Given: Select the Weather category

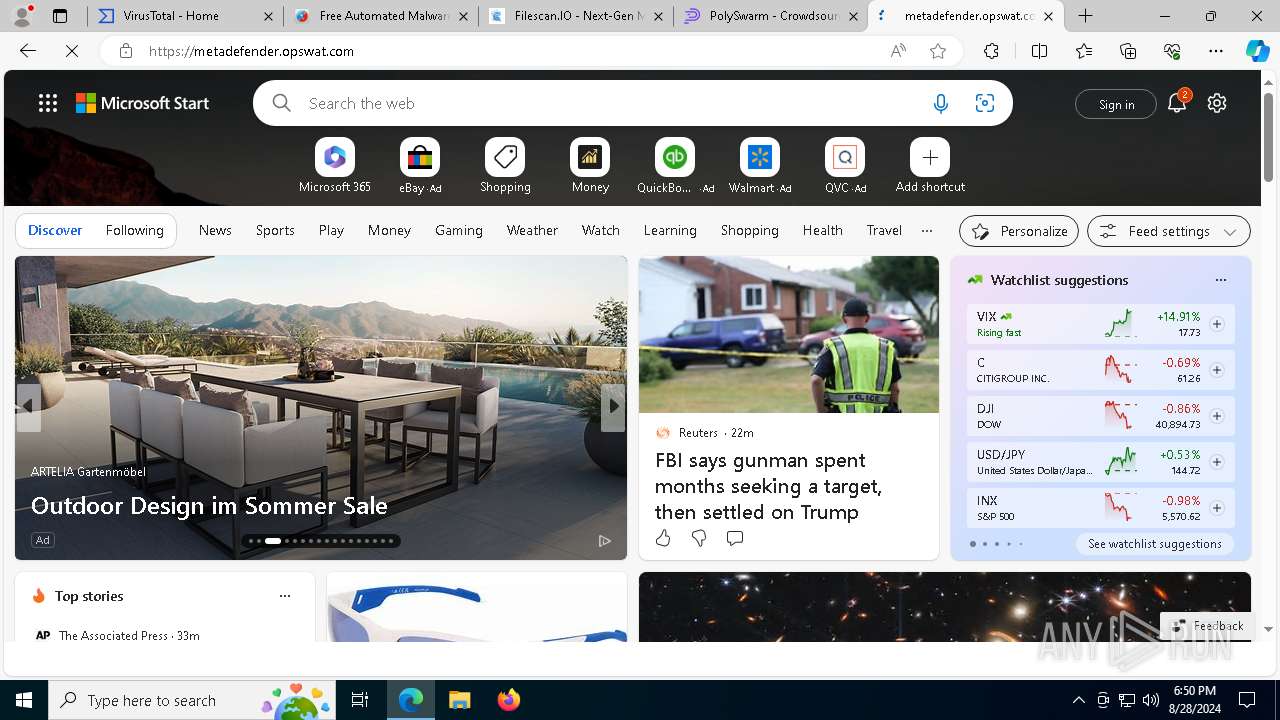Looking at the screenshot, I should 532,230.
